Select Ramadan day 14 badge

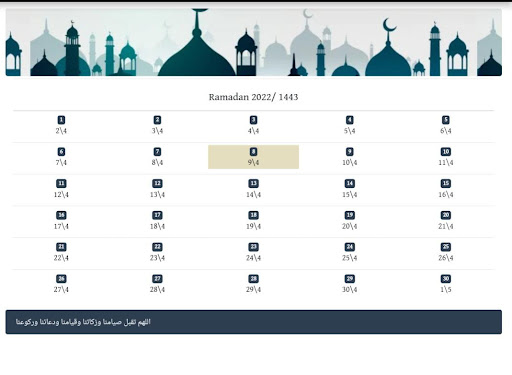(x=349, y=183)
